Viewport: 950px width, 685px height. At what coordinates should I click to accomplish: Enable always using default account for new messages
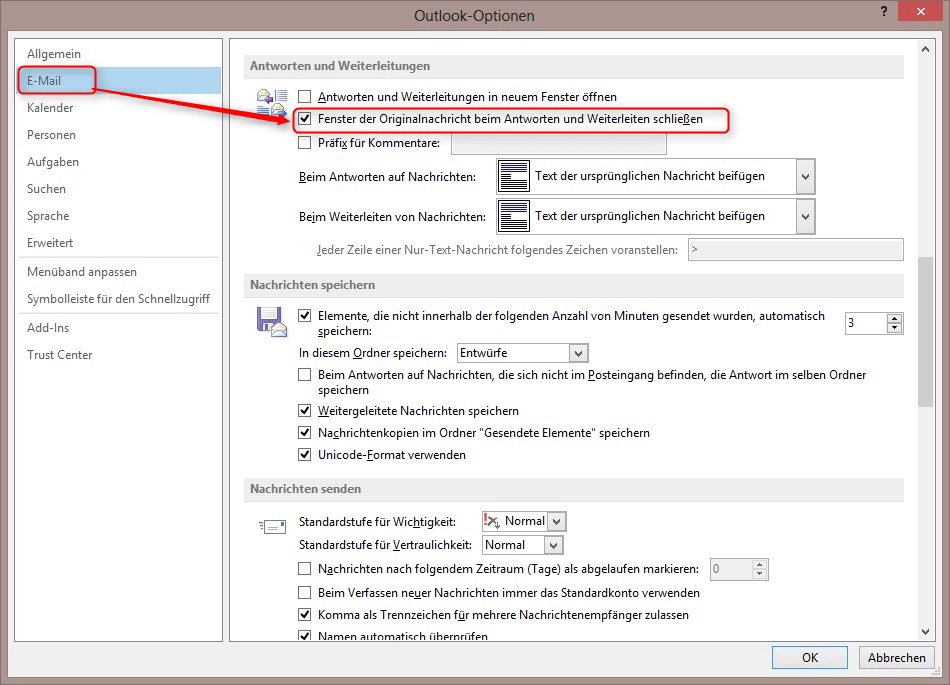305,592
